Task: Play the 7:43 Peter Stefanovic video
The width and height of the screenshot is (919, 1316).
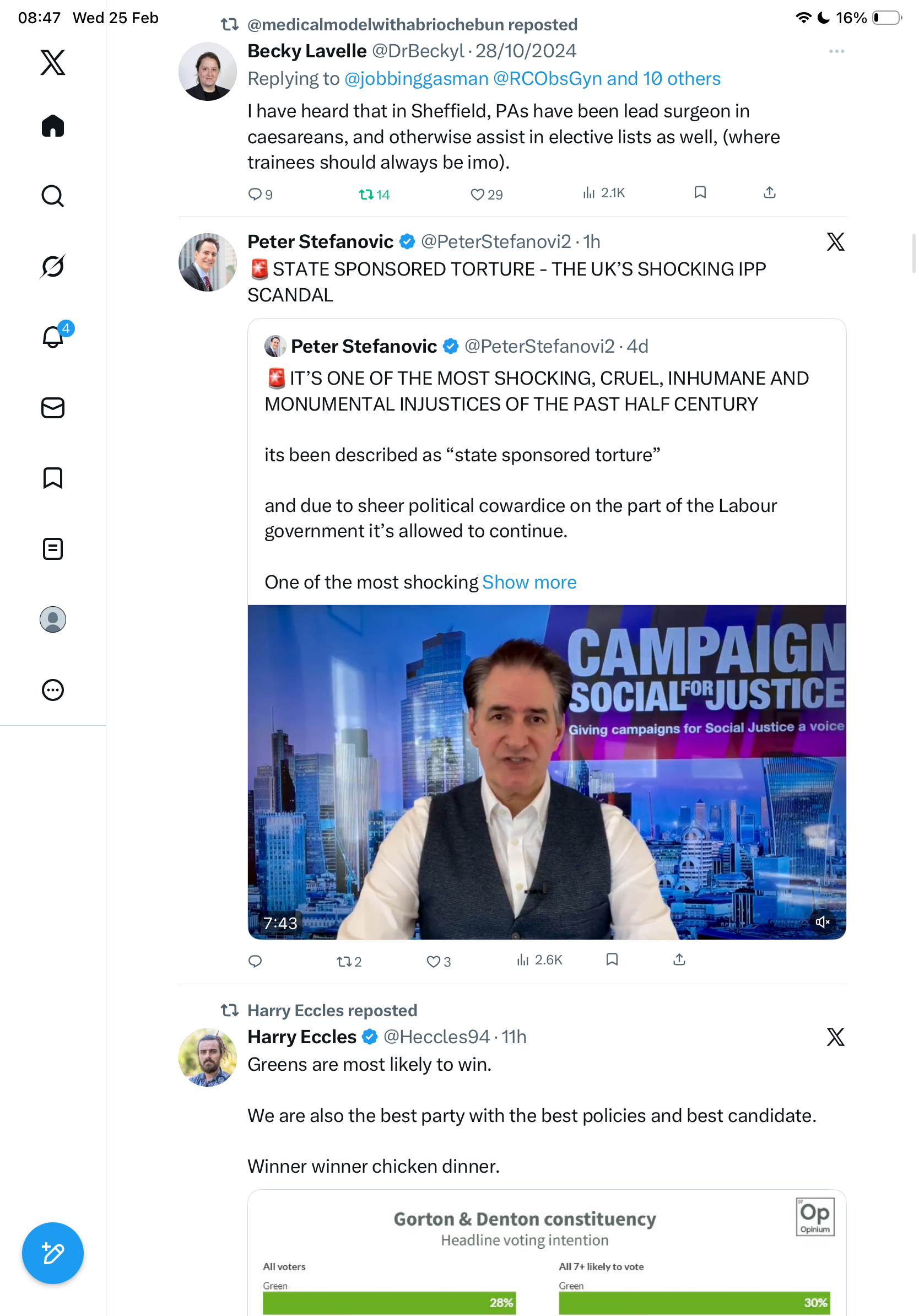Action: point(547,772)
